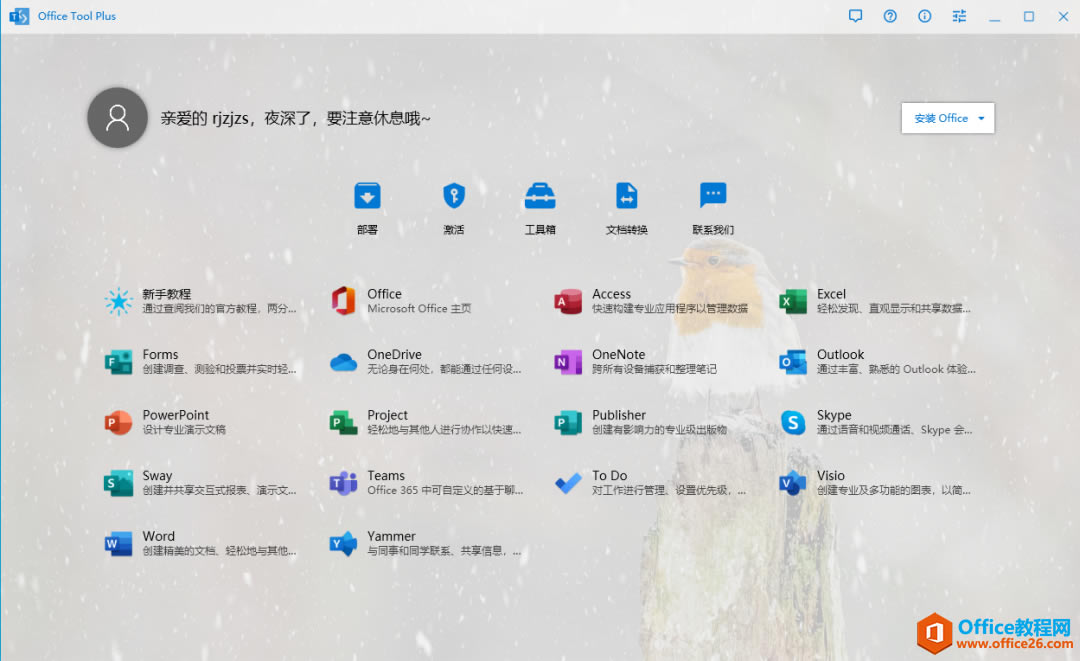Open the feedback message icon in title bar
Image resolution: width=1080 pixels, height=661 pixels.
[855, 16]
